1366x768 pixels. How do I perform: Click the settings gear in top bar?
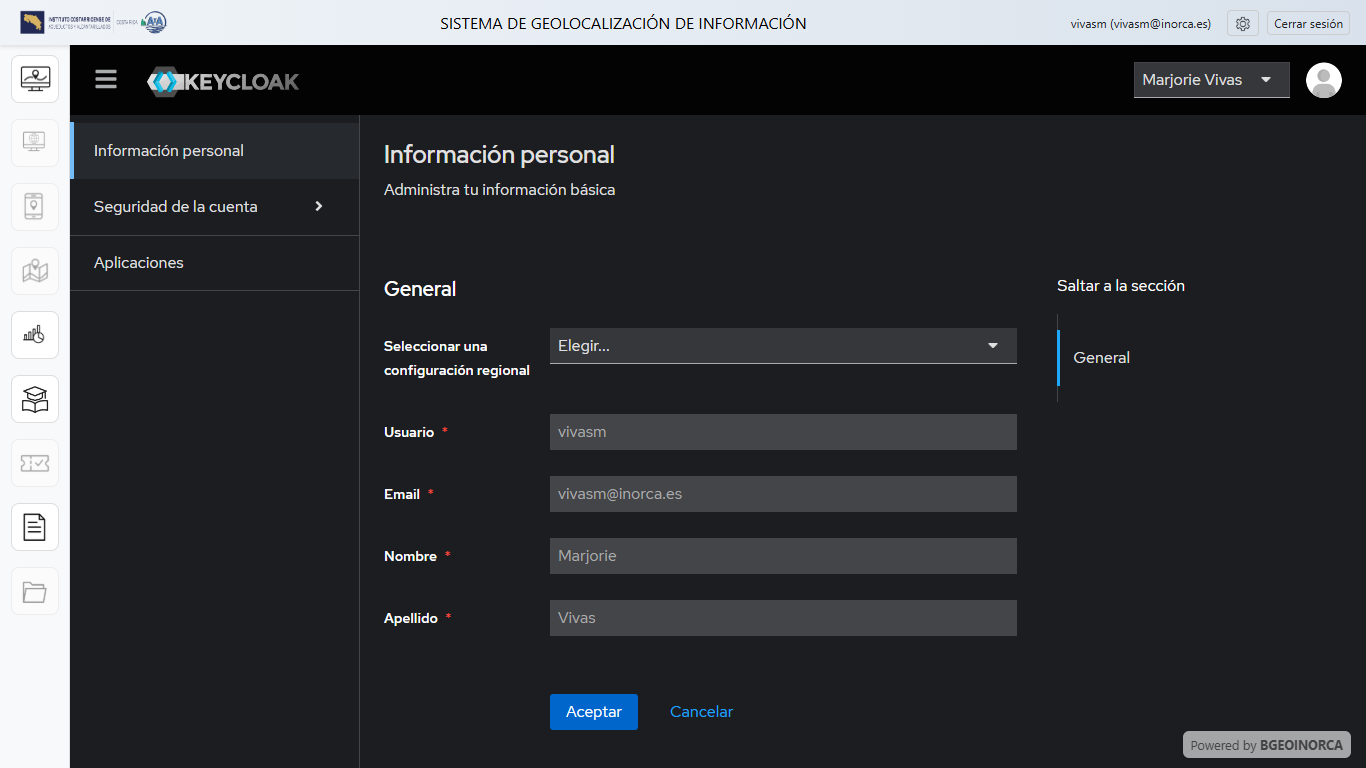(x=1243, y=24)
